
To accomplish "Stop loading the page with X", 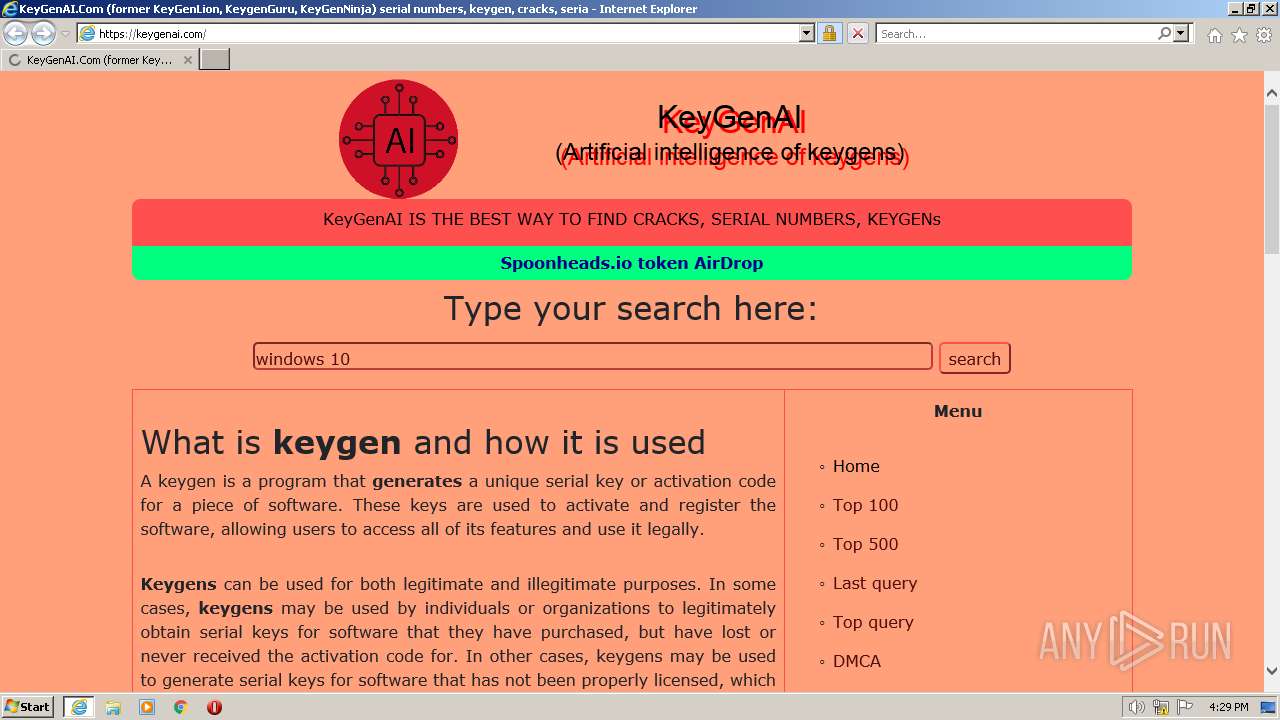I will coord(857,33).
